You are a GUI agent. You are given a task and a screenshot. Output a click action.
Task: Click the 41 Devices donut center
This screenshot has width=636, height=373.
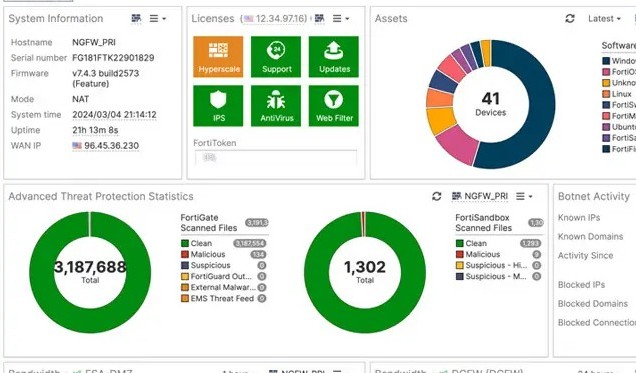tap(490, 104)
